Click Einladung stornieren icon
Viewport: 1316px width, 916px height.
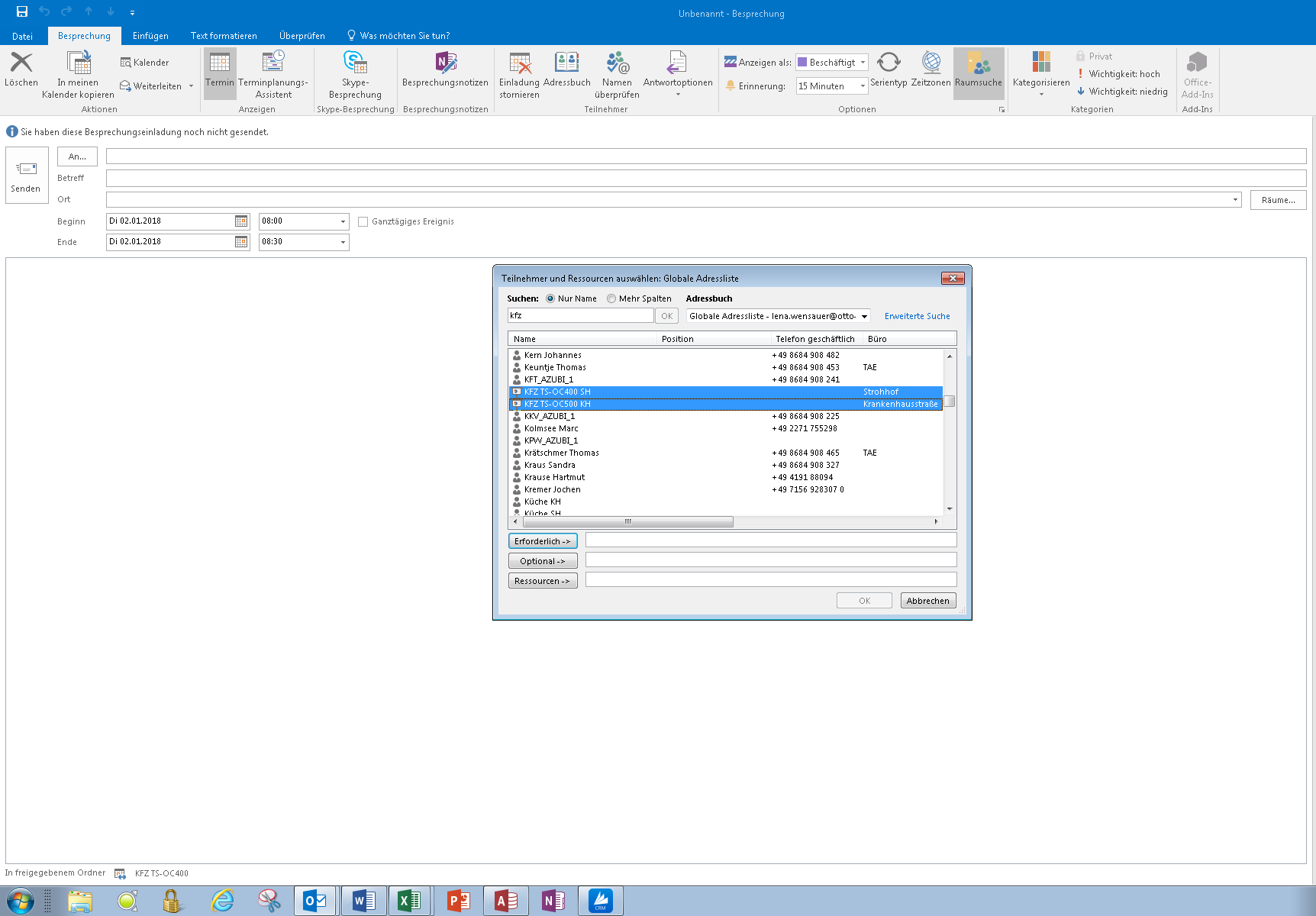pyautogui.click(x=520, y=63)
